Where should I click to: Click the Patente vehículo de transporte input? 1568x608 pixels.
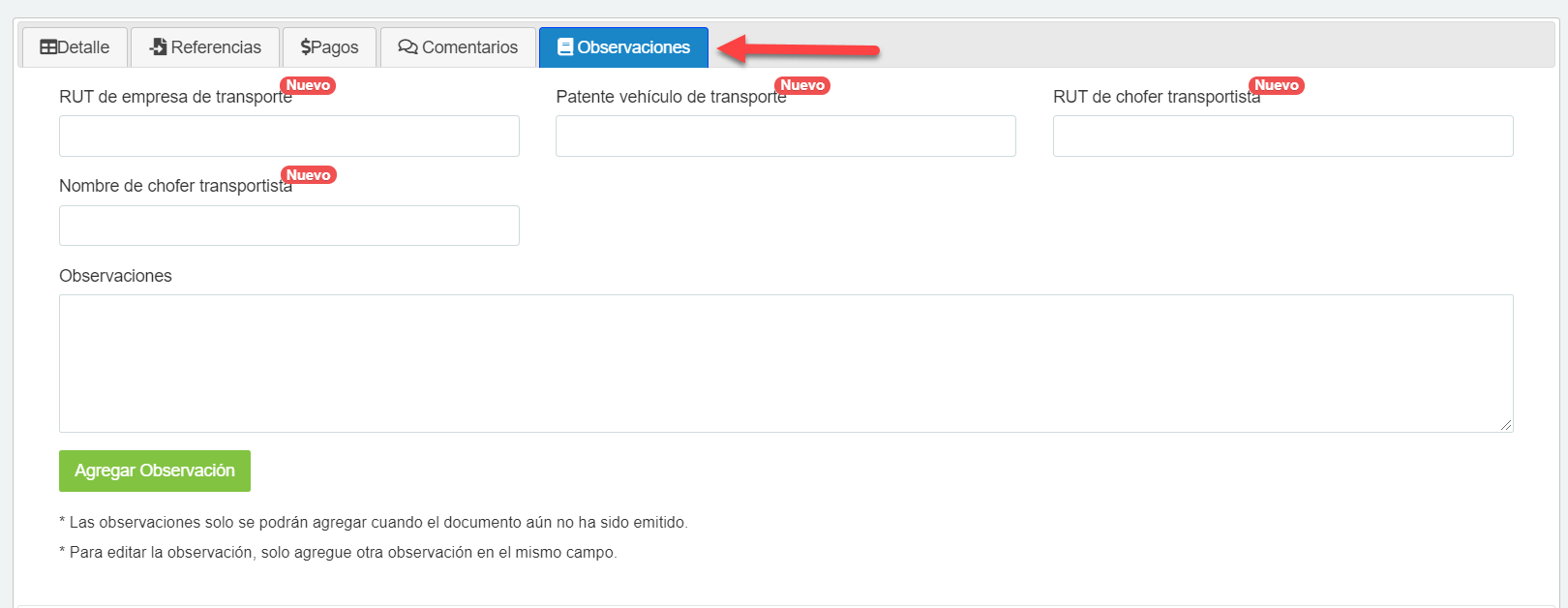[x=785, y=137]
